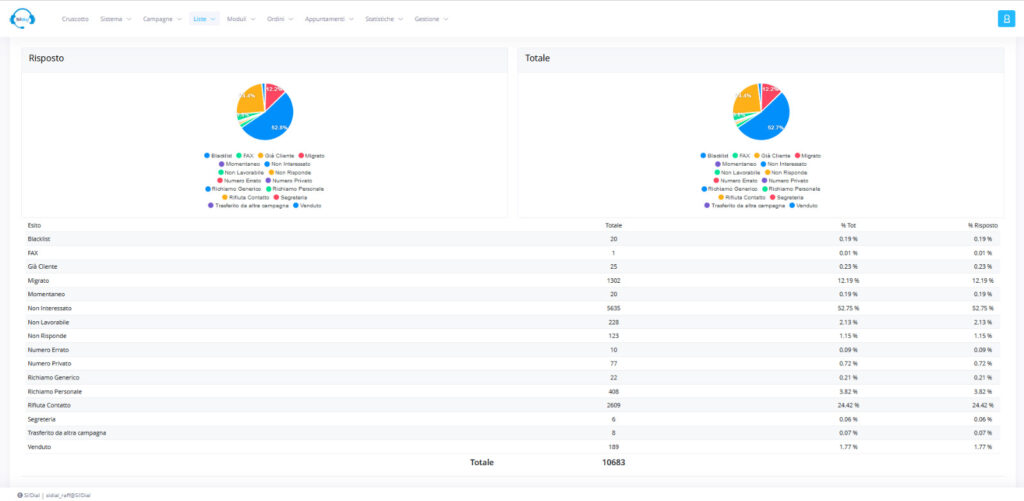Click red Migrato slice in Totale pie

(769, 93)
